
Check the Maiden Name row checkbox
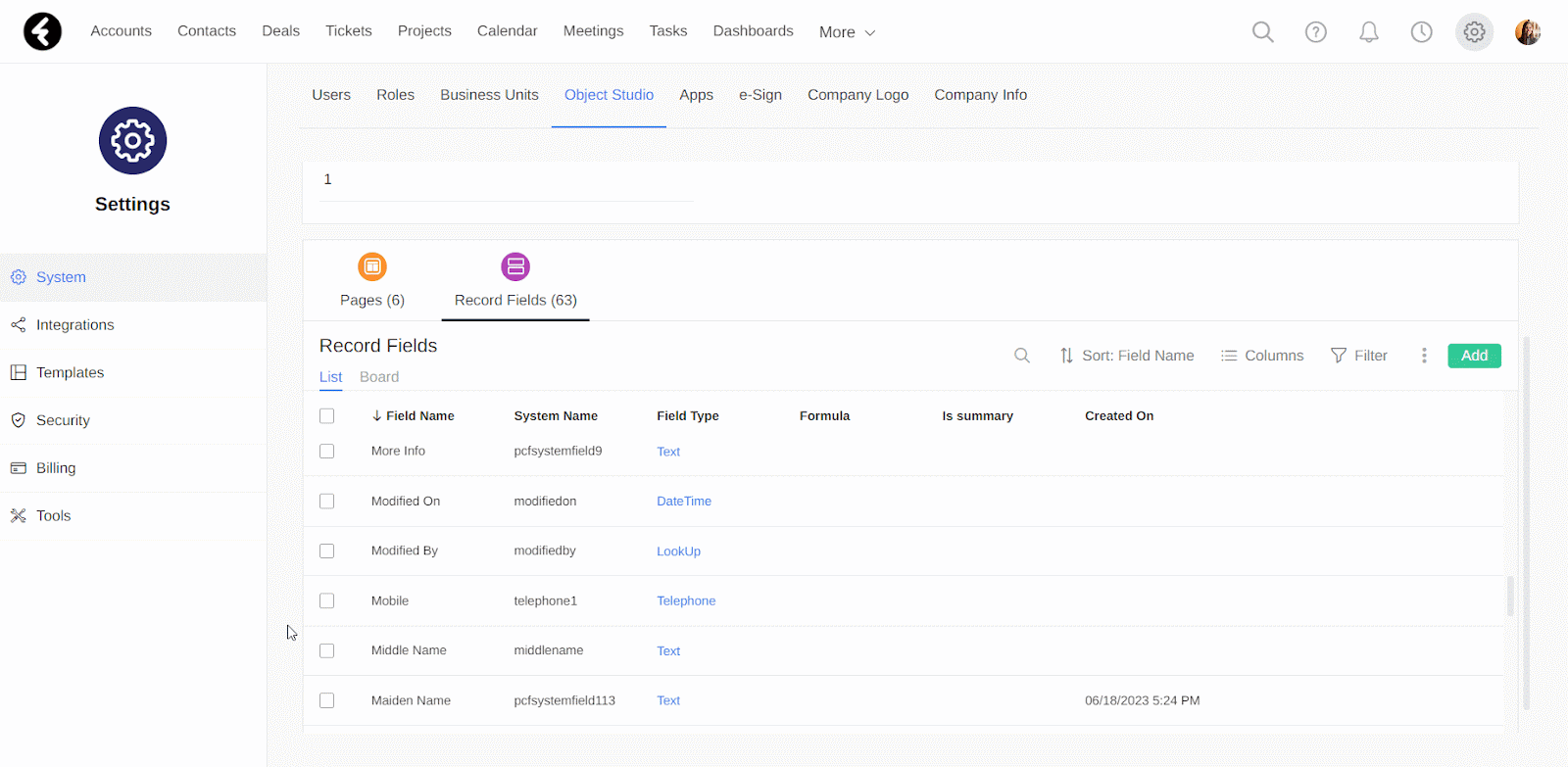327,701
